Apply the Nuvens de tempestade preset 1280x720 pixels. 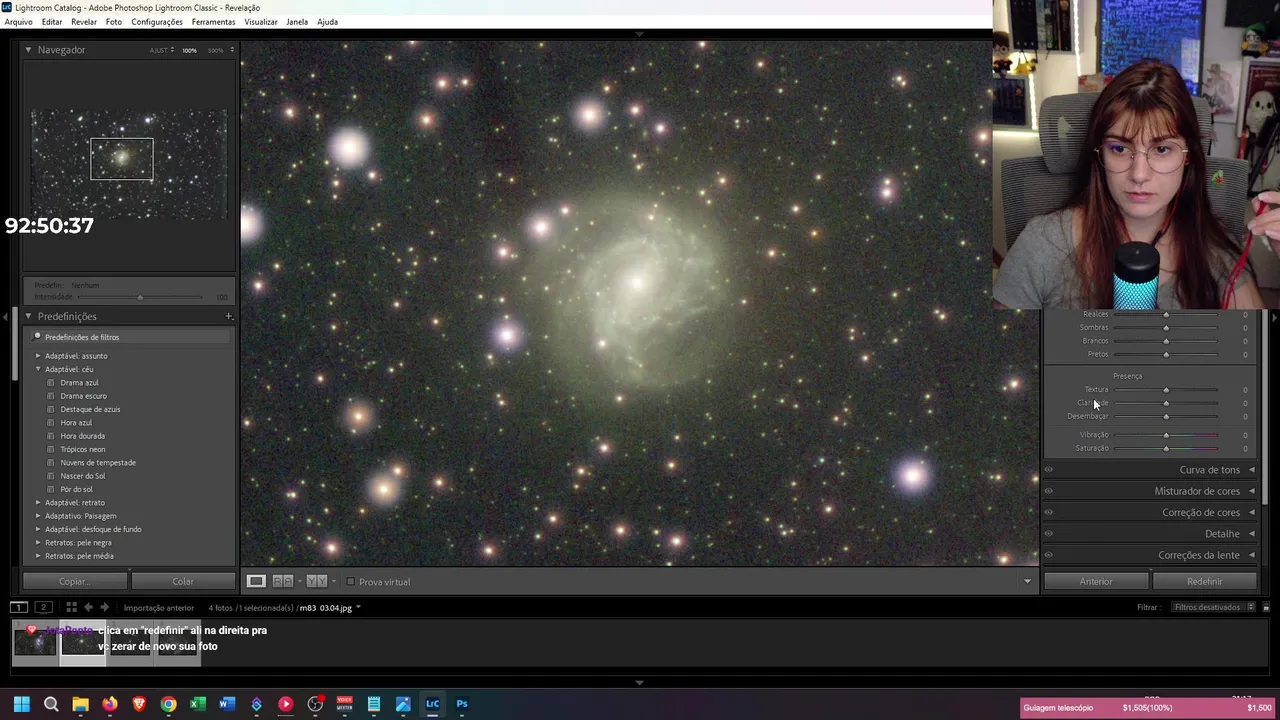point(98,463)
